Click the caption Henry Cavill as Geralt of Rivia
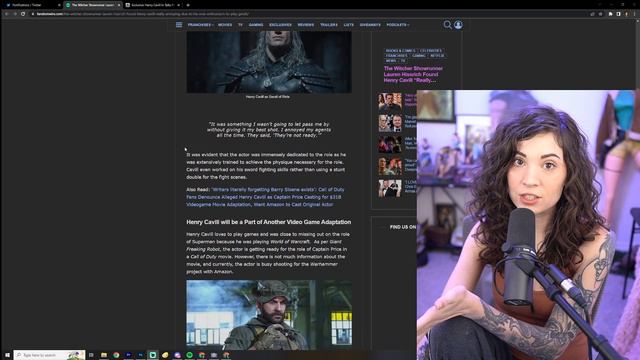This screenshot has width=640, height=360. pos(268,97)
